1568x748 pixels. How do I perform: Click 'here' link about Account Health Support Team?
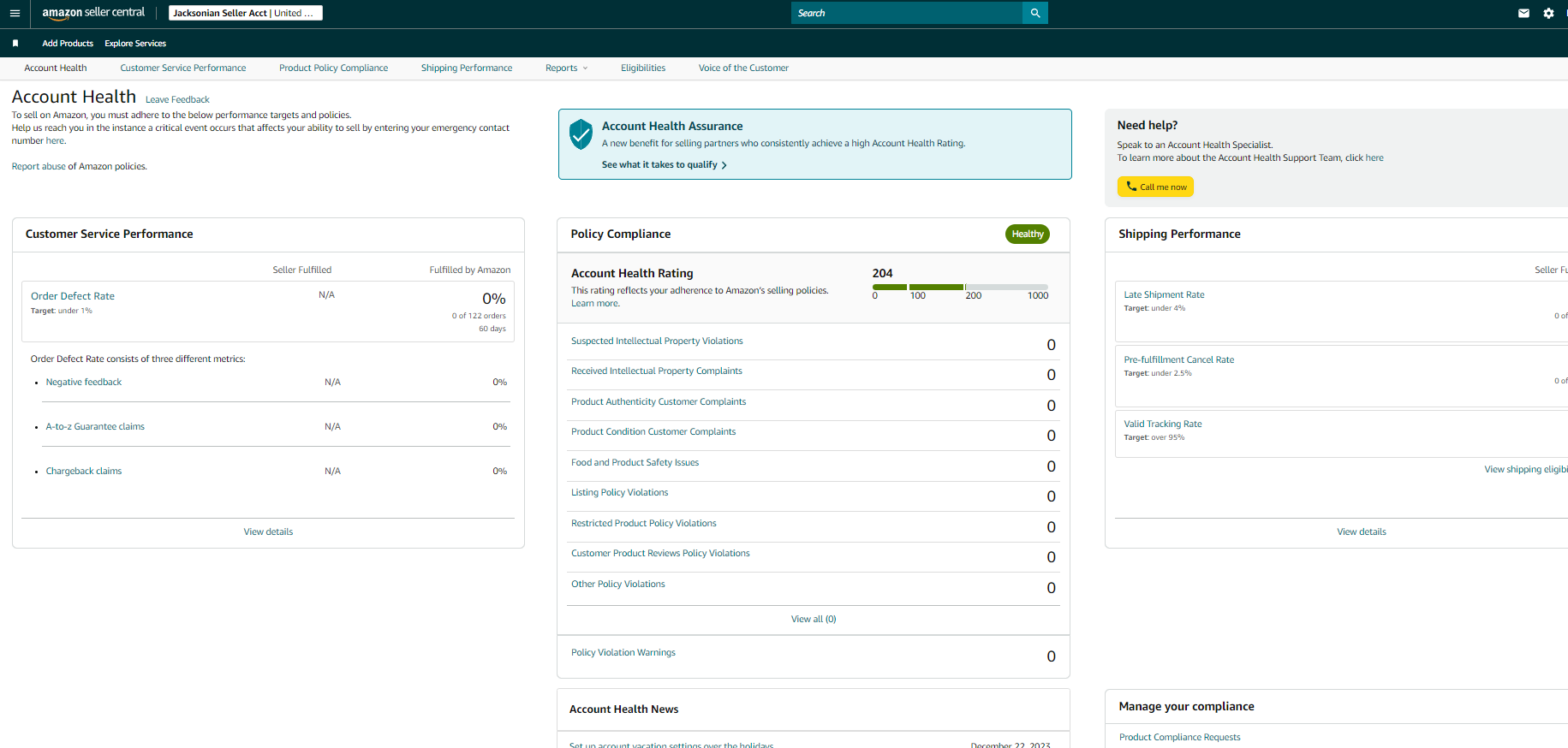(1374, 157)
